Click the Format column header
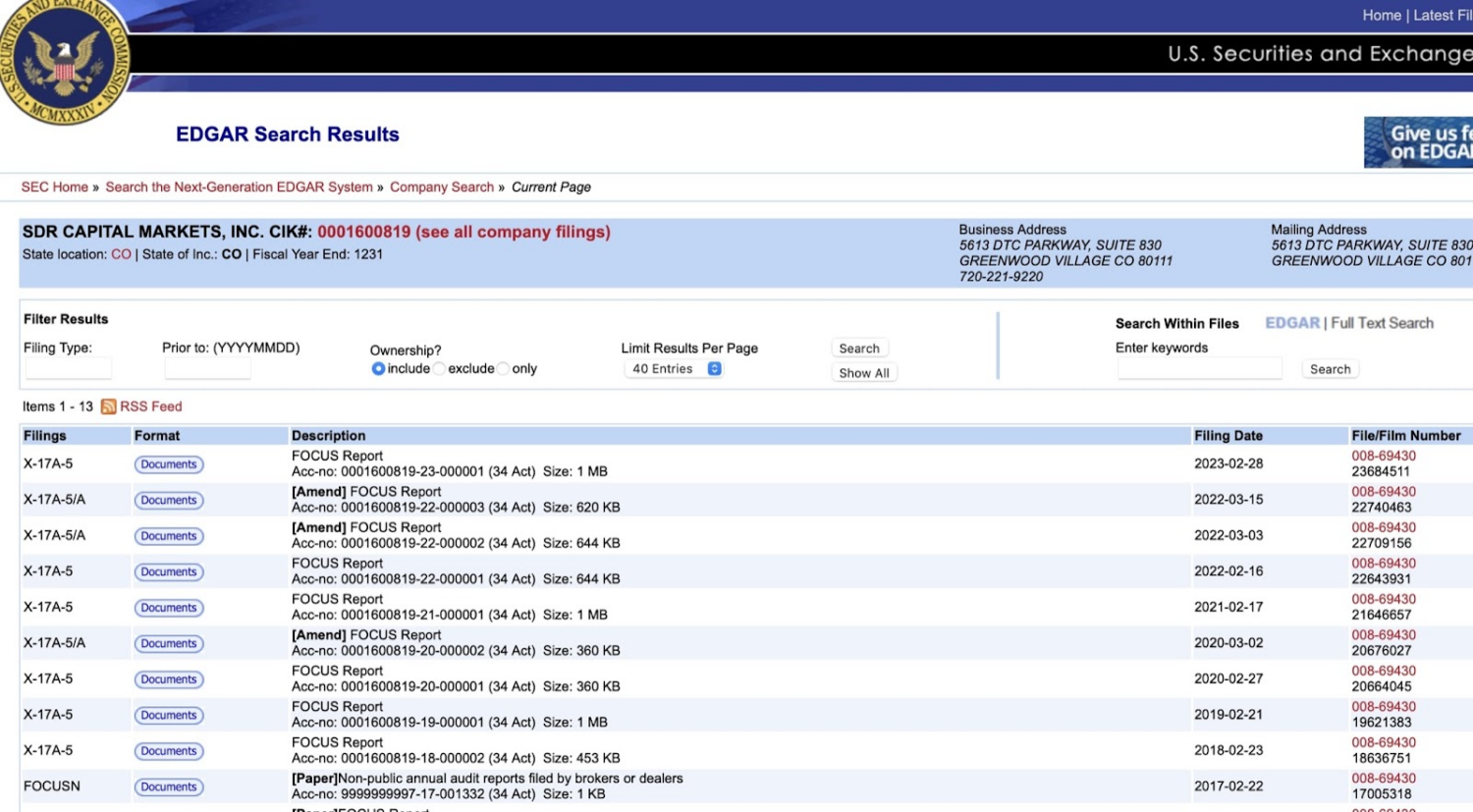The image size is (1473, 812). [x=157, y=436]
